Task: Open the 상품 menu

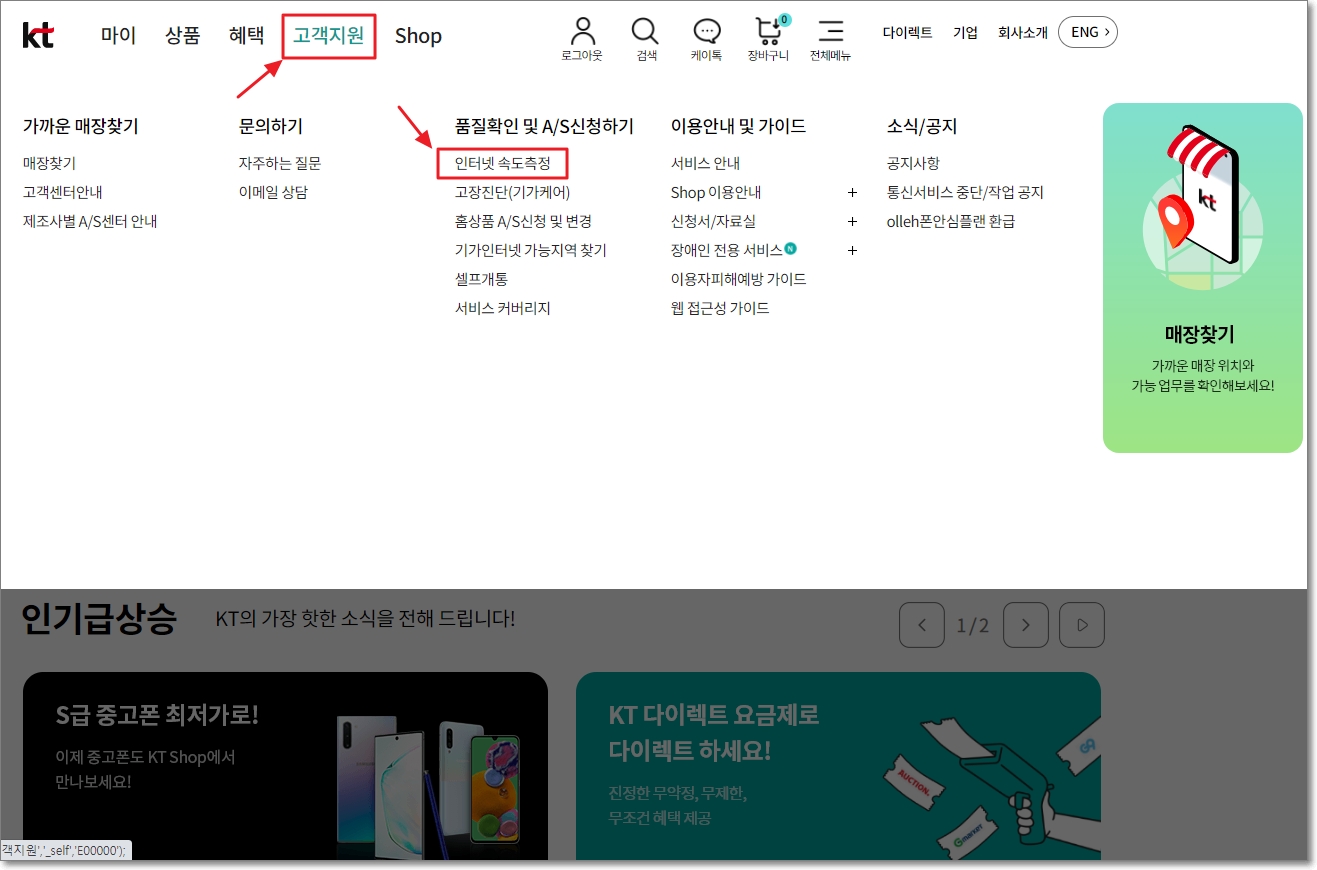Action: (x=183, y=35)
